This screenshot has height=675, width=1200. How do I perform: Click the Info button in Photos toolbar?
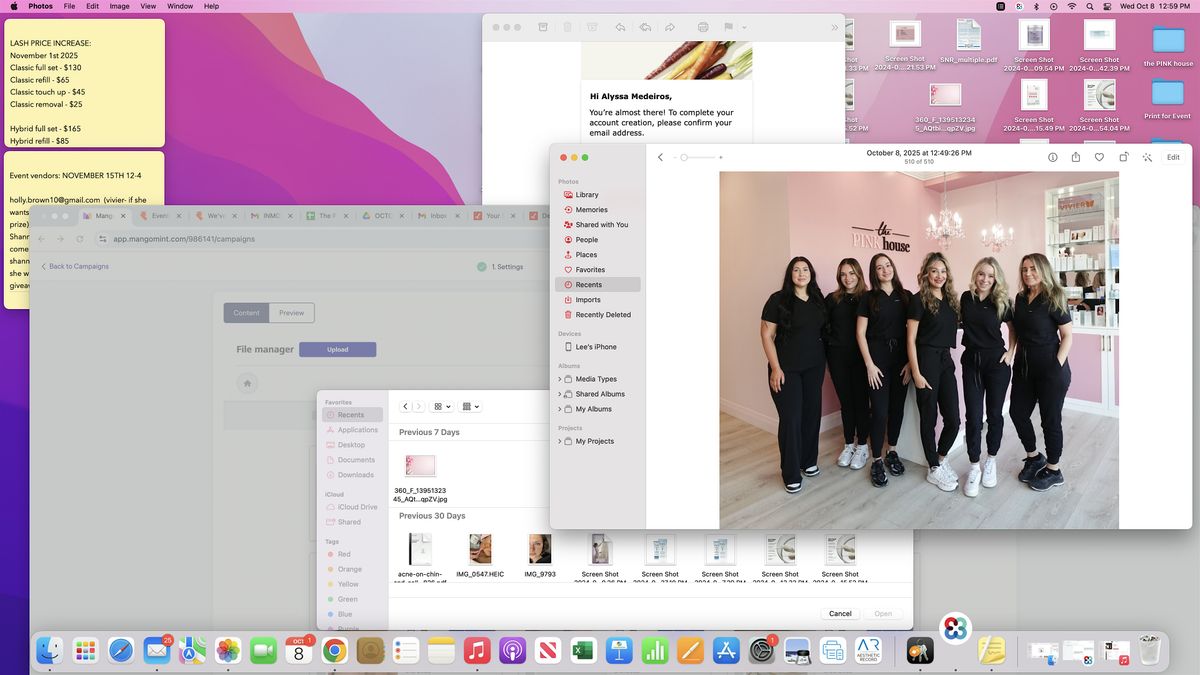point(1052,157)
